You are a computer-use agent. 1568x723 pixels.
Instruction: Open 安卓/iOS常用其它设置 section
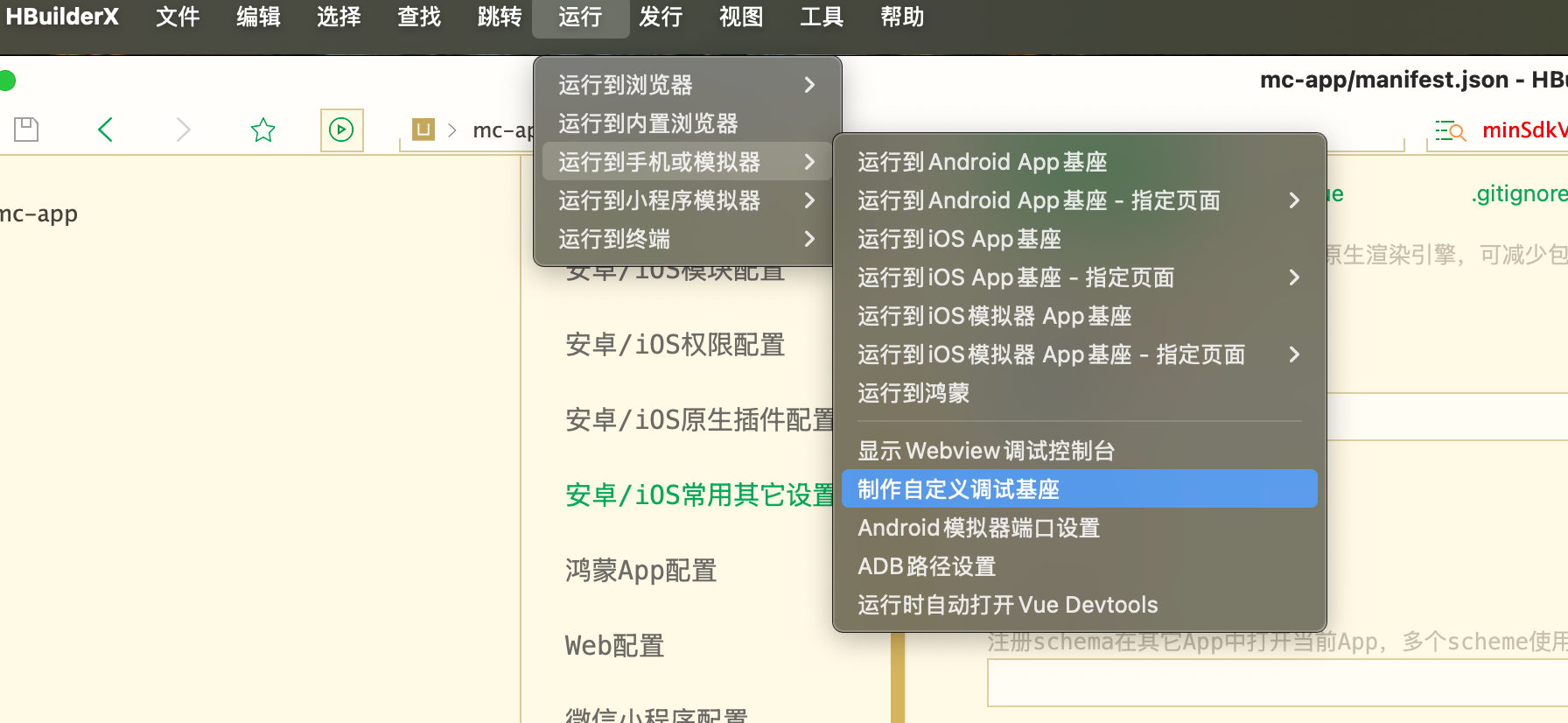click(x=699, y=495)
